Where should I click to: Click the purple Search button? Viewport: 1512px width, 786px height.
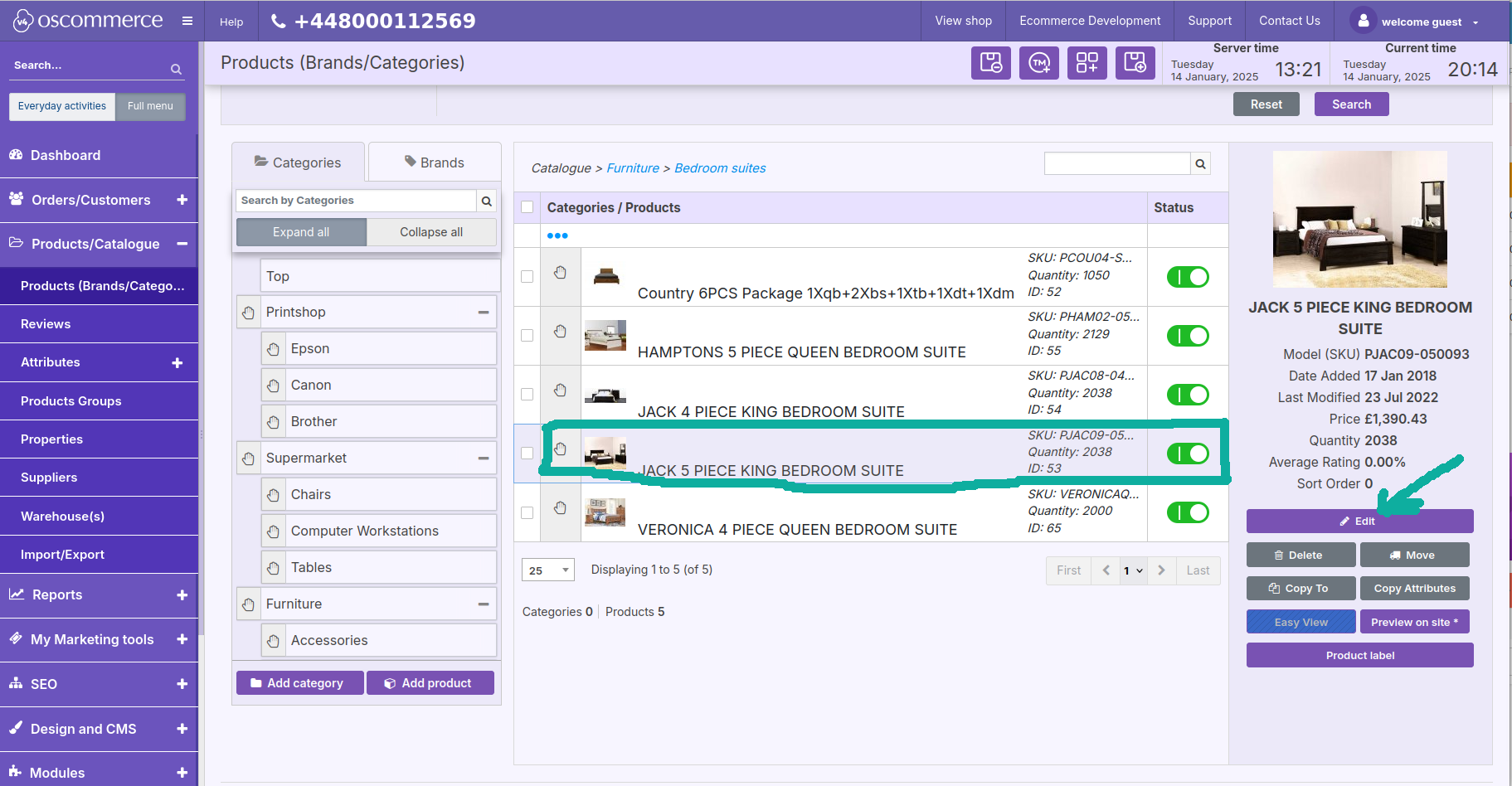(x=1351, y=104)
